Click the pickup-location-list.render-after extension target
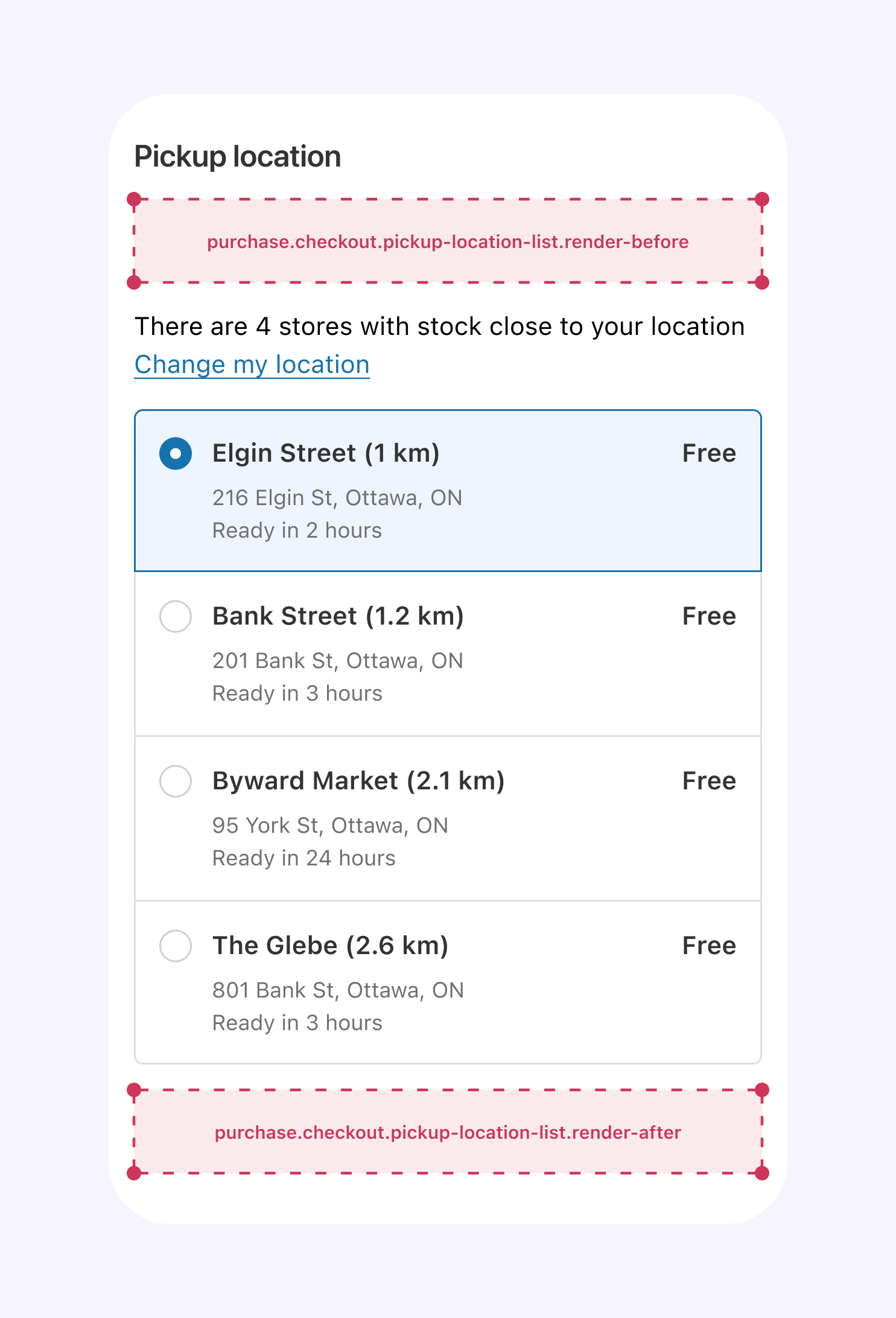 pyautogui.click(x=448, y=1132)
